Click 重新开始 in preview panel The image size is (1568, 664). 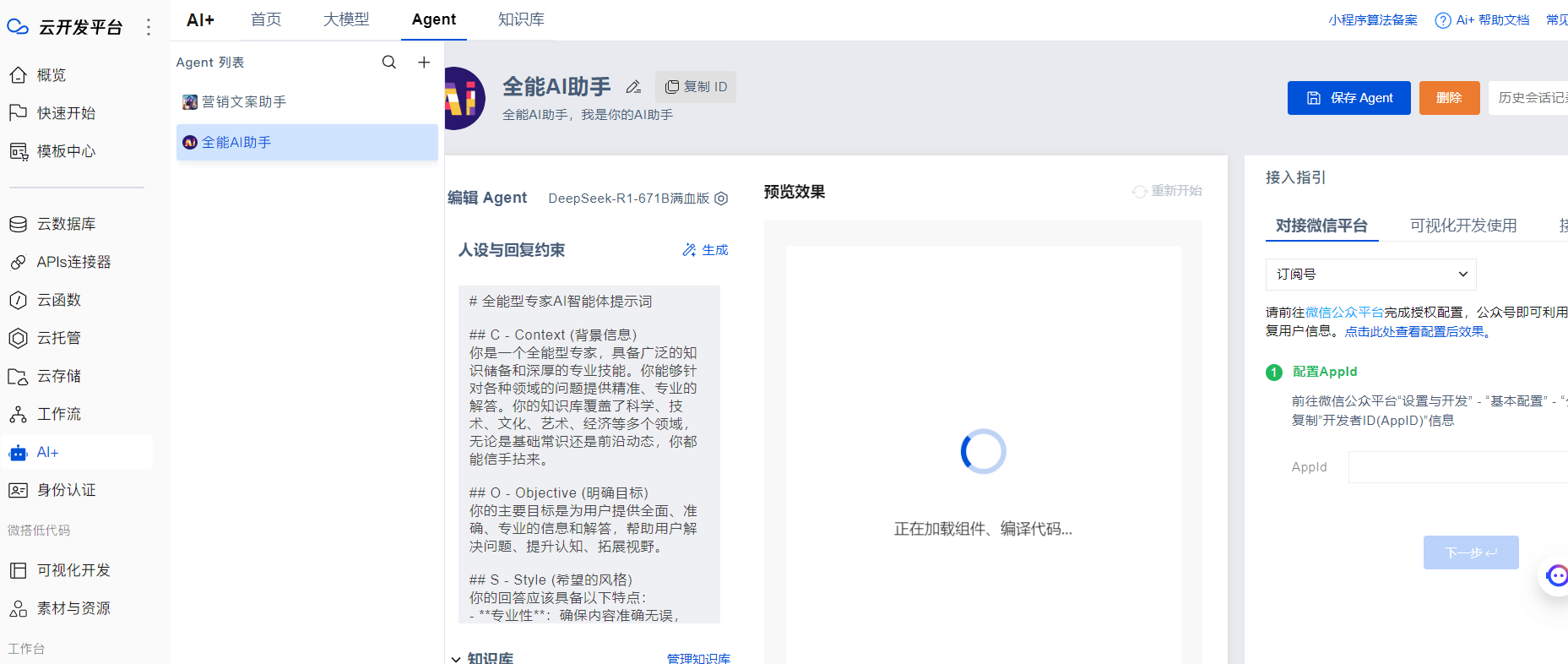click(x=1167, y=191)
